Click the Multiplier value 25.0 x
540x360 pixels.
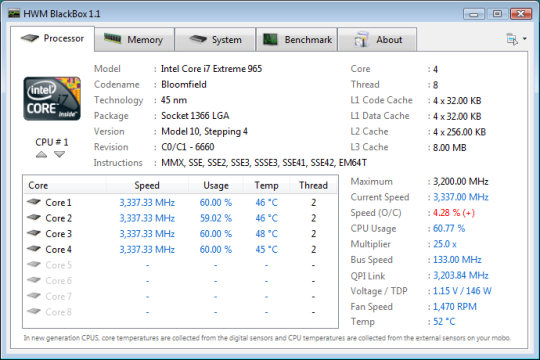pyautogui.click(x=445, y=244)
